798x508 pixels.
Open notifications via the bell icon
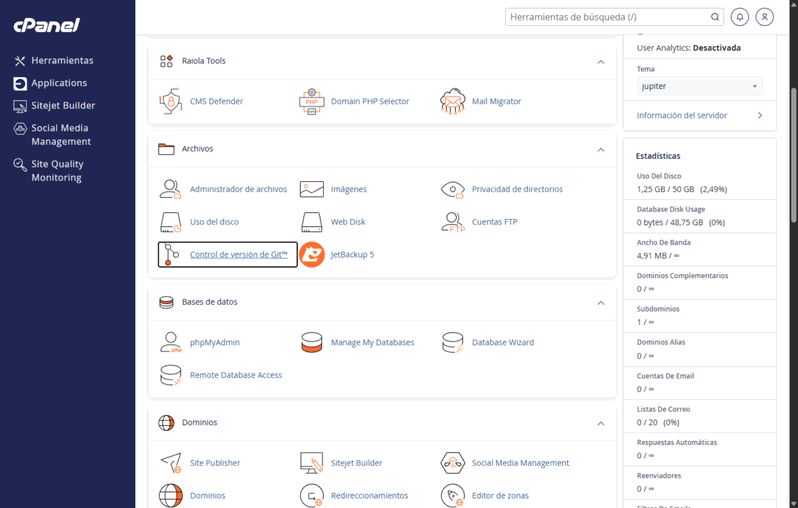[739, 17]
